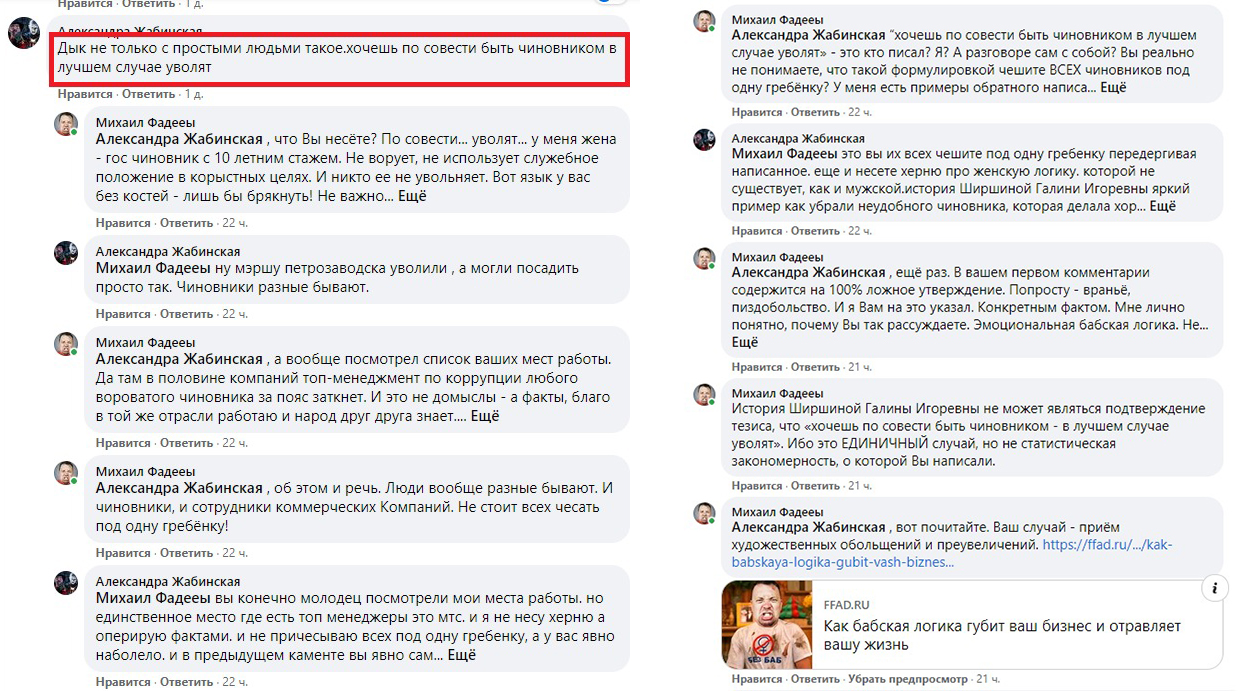Expand 'Ещё' in 'ещё раз' comment
Screen dimensions: 1240x691
[x=745, y=341]
